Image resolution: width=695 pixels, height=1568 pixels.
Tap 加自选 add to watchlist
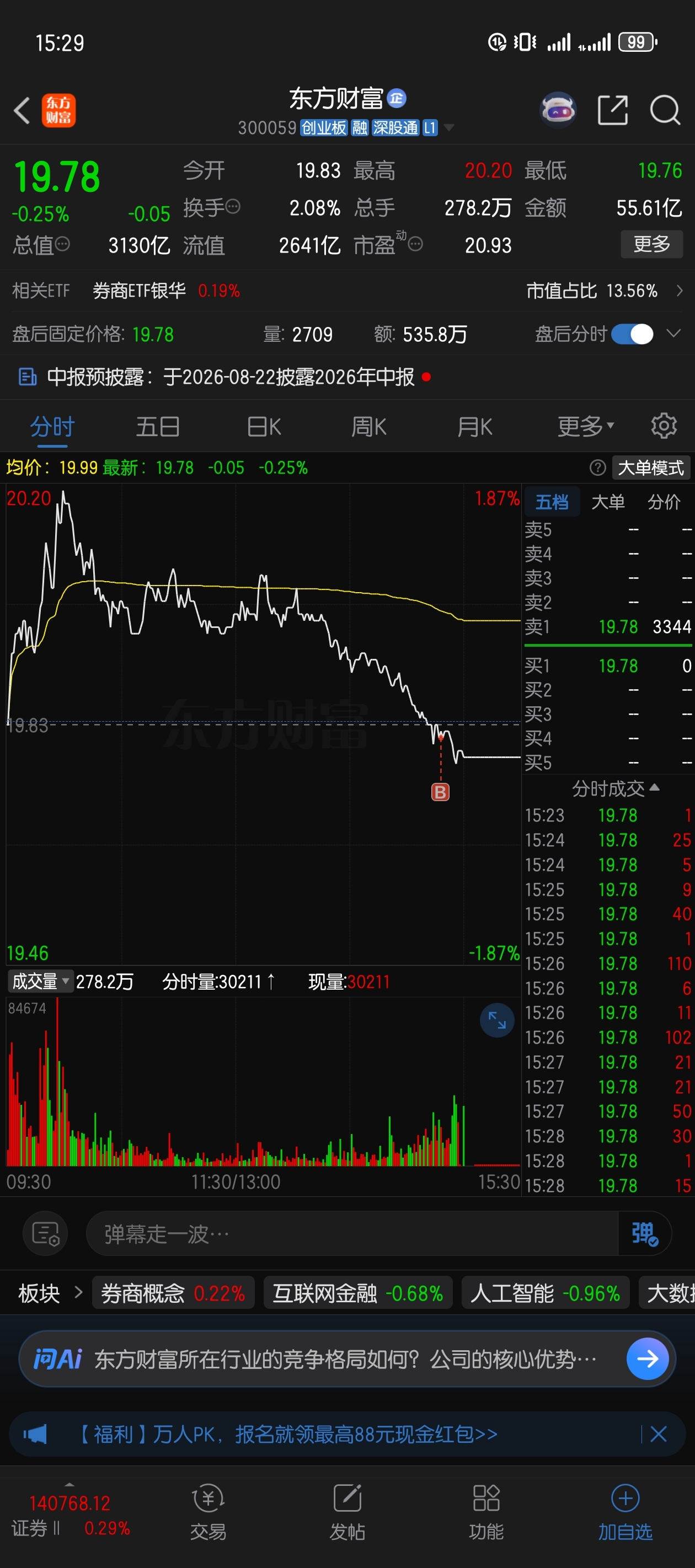[x=625, y=1512]
